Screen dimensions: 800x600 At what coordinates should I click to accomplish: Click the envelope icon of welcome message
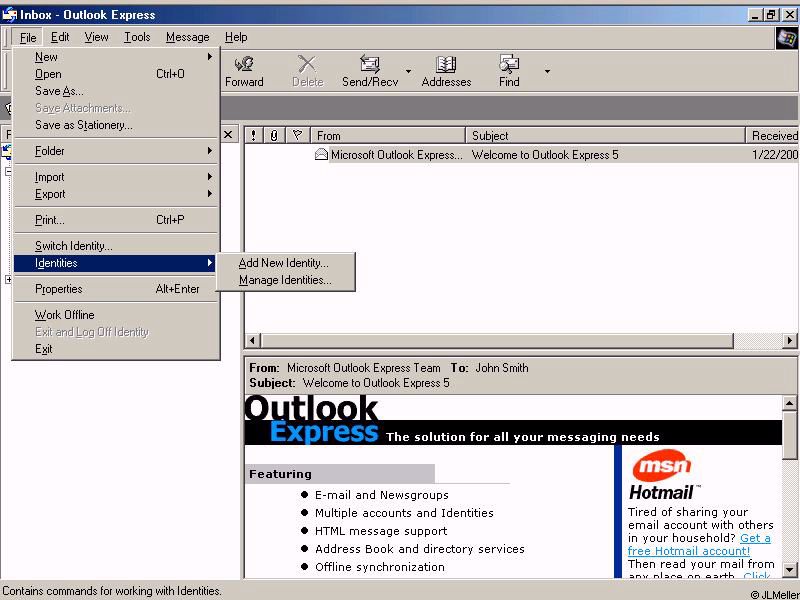coord(321,155)
